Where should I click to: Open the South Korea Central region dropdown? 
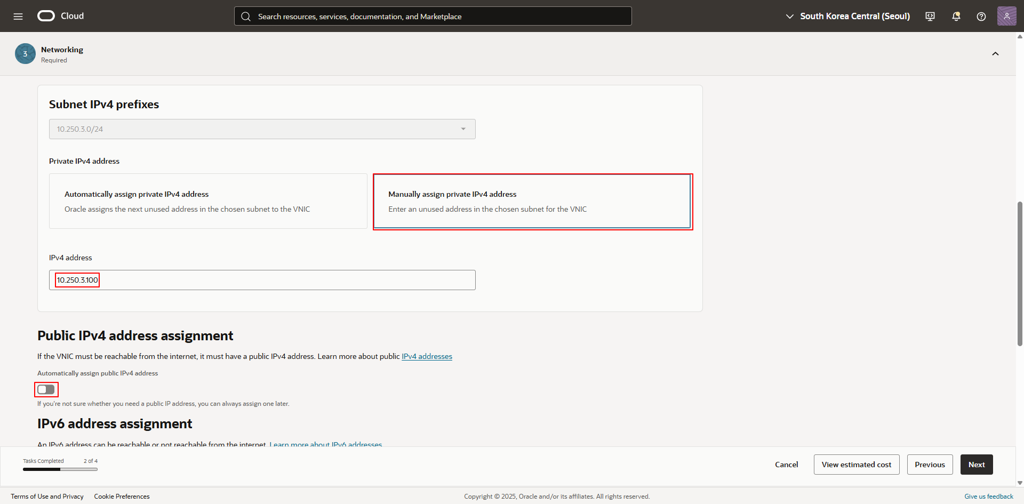(x=848, y=16)
